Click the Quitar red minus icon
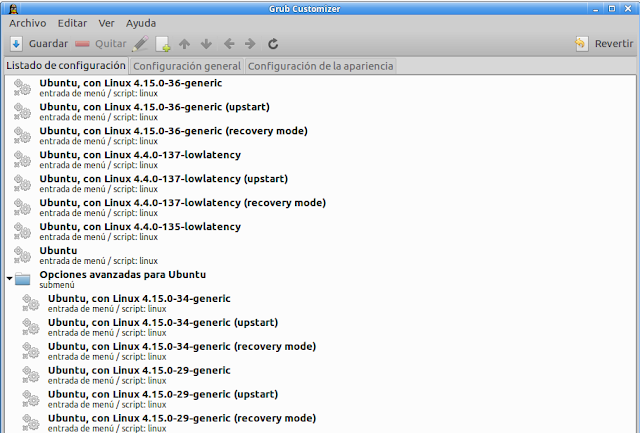The height and width of the screenshot is (433, 640). (x=82, y=44)
